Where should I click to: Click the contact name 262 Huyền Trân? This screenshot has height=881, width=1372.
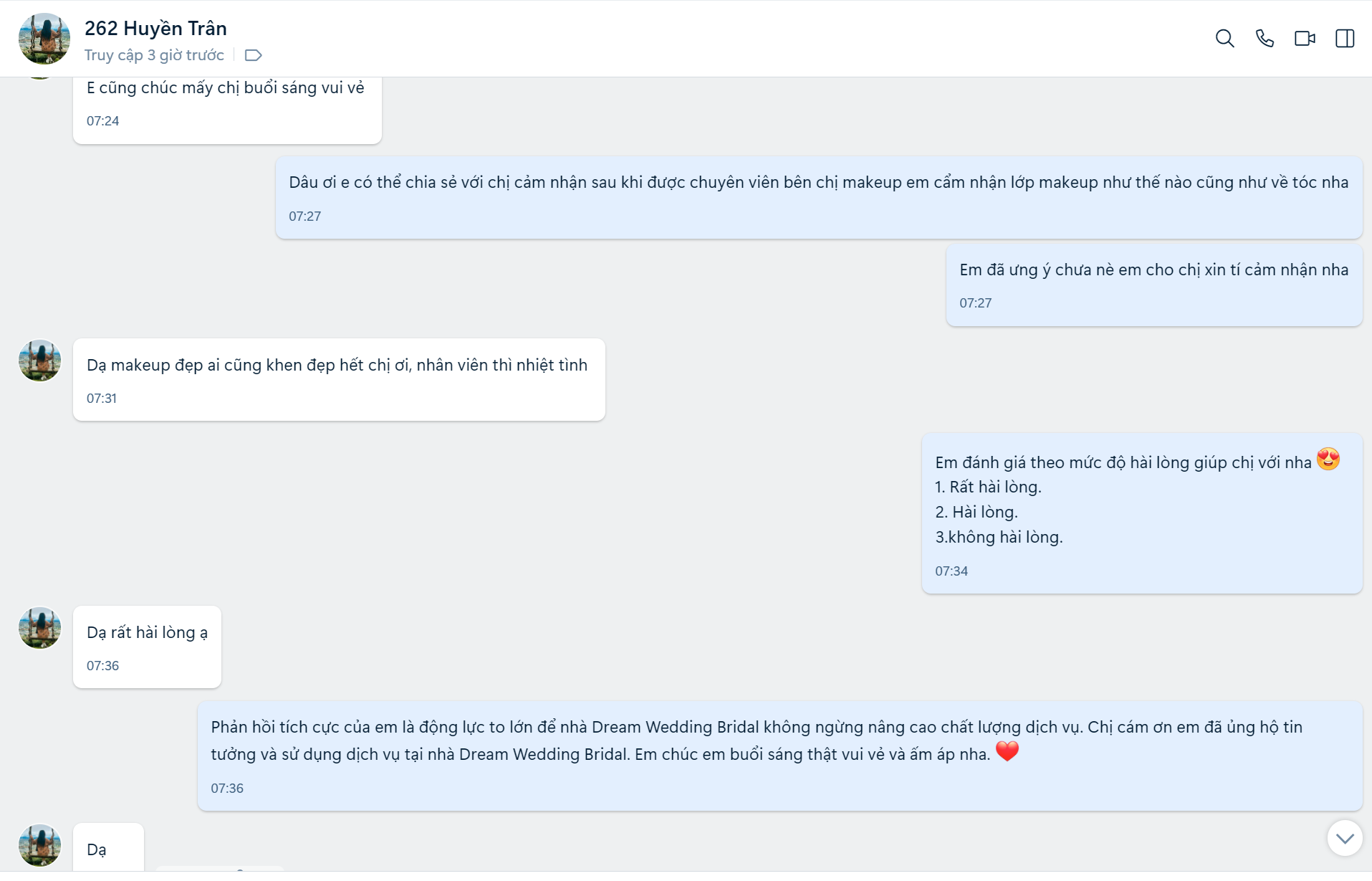[x=155, y=29]
